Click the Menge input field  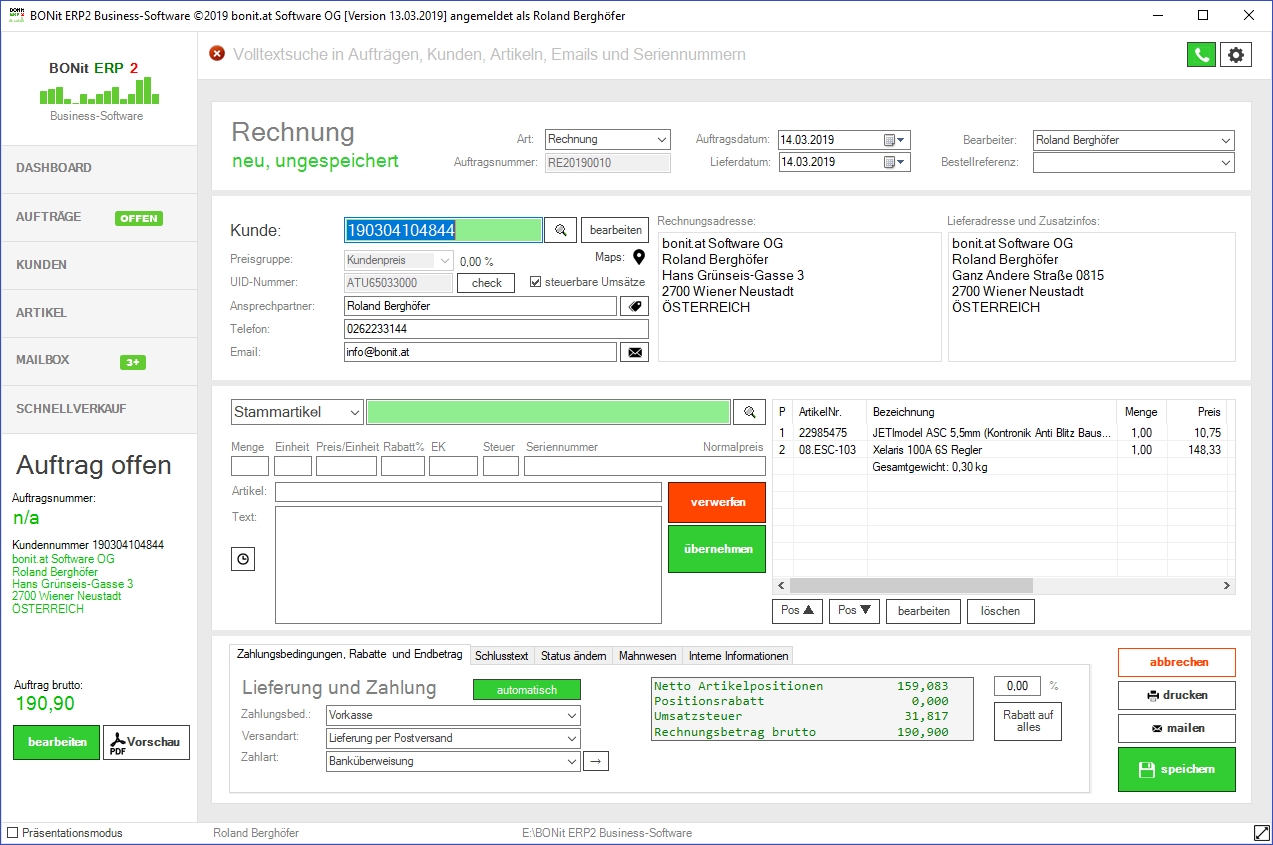[250, 466]
